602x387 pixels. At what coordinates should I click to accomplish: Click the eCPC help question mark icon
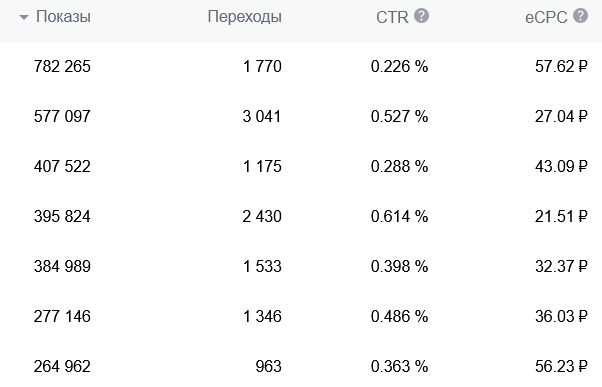580,16
